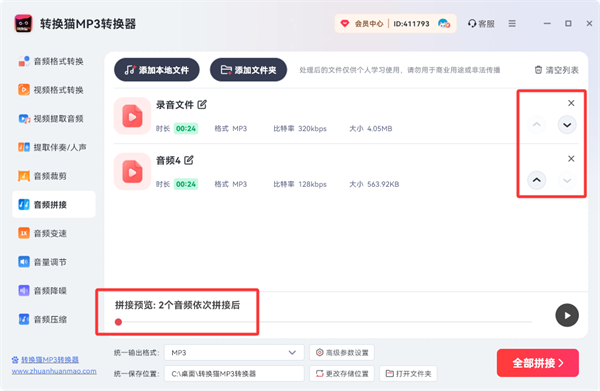Remove 录音文件 from the list
Image resolution: width=600 pixels, height=391 pixels.
(x=571, y=103)
